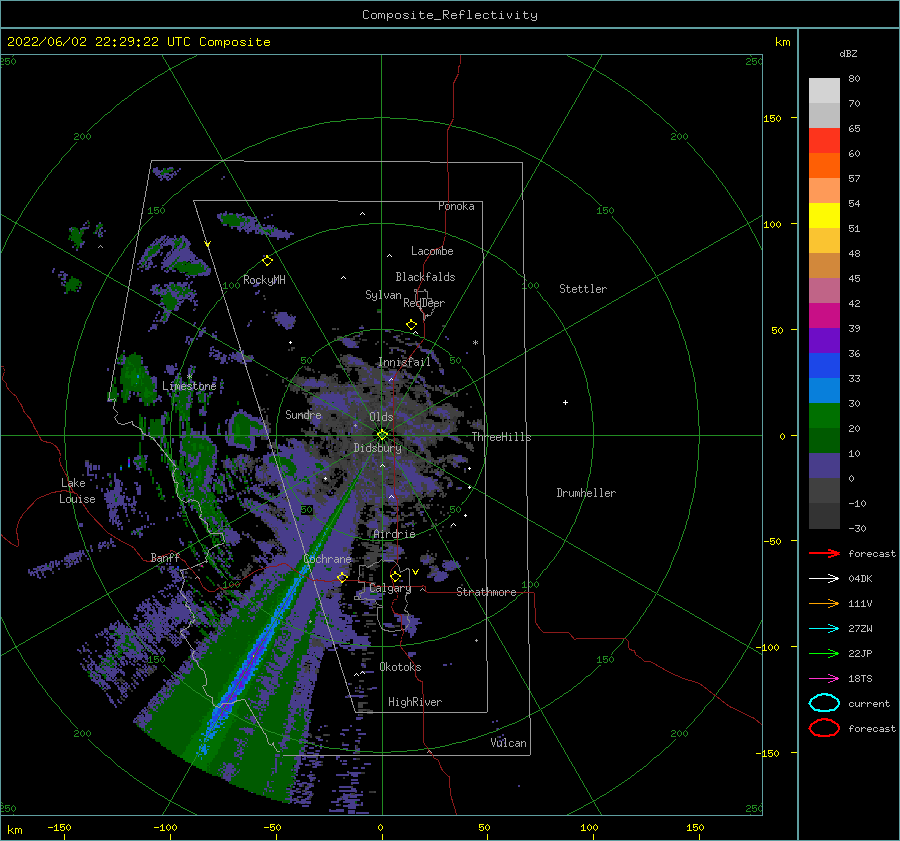Click the yellow diamond marker below Cochrane
Image resolution: width=900 pixels, height=841 pixels.
point(342,576)
